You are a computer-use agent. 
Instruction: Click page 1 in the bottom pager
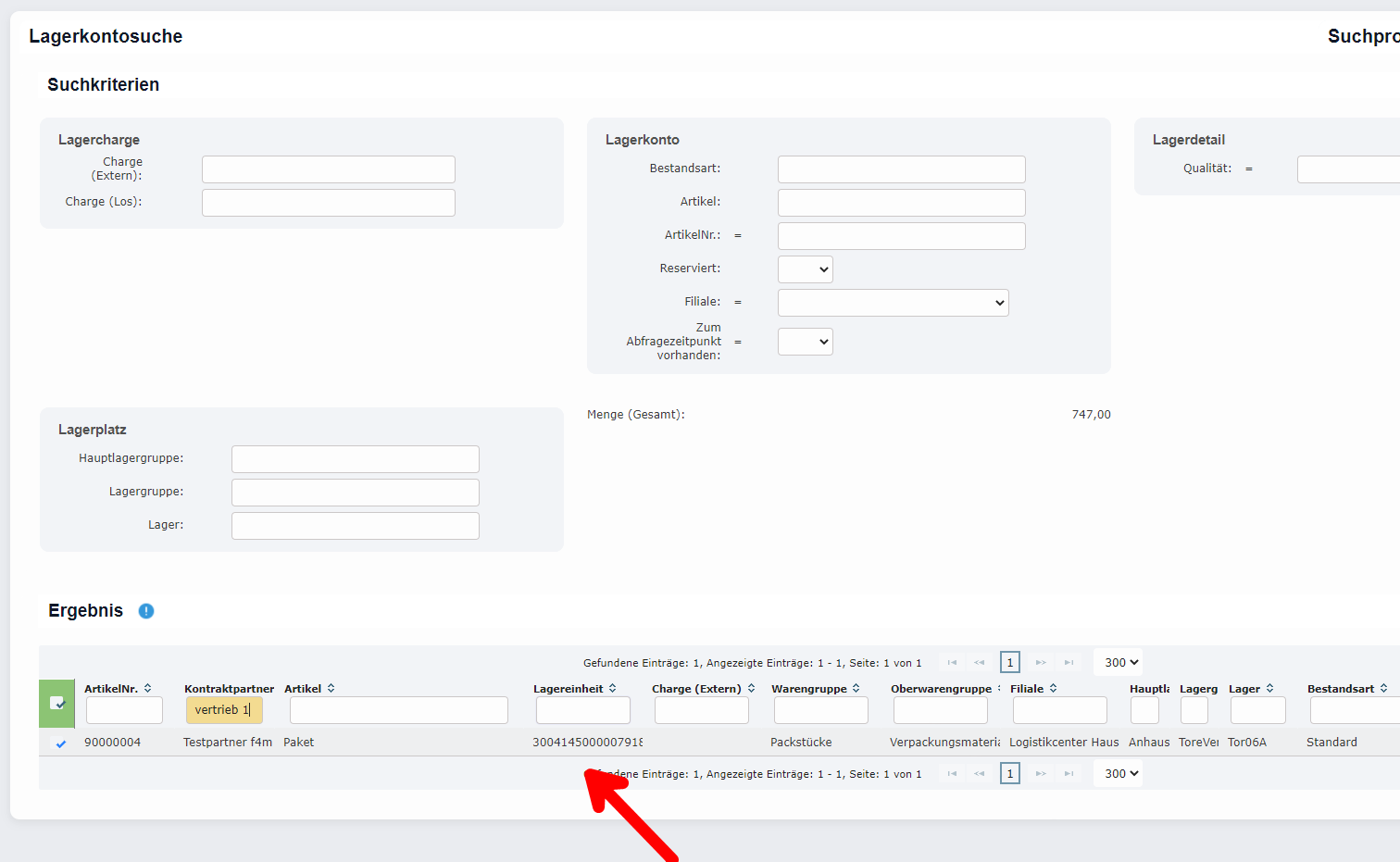[1009, 774]
